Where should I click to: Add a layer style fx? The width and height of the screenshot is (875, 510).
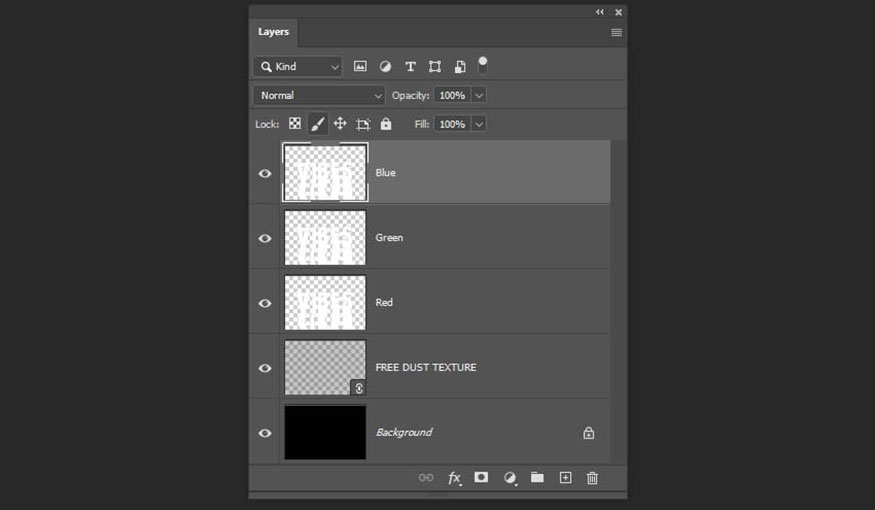pyautogui.click(x=455, y=478)
